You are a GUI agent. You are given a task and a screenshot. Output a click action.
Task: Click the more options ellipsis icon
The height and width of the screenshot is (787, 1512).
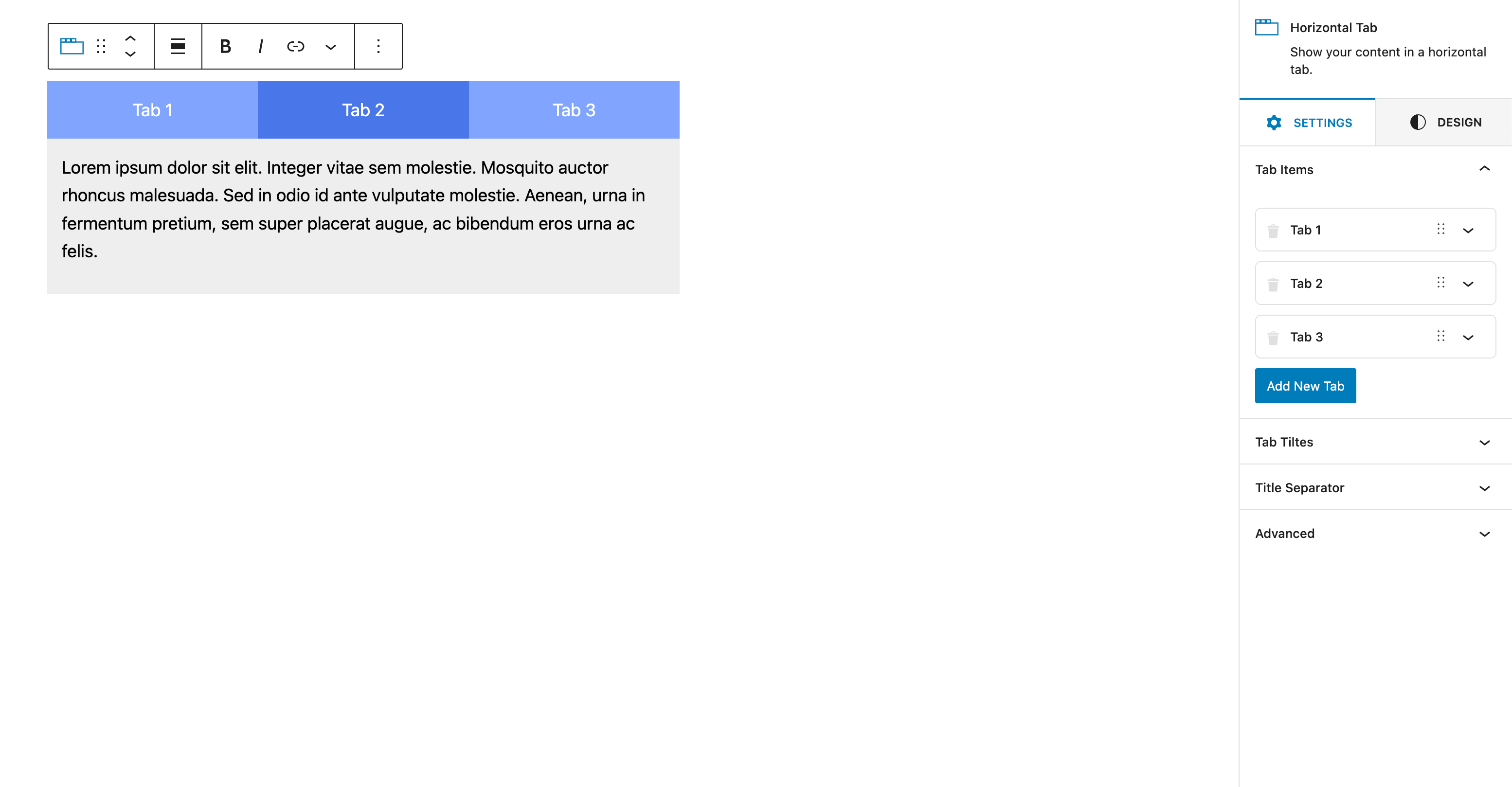point(378,46)
